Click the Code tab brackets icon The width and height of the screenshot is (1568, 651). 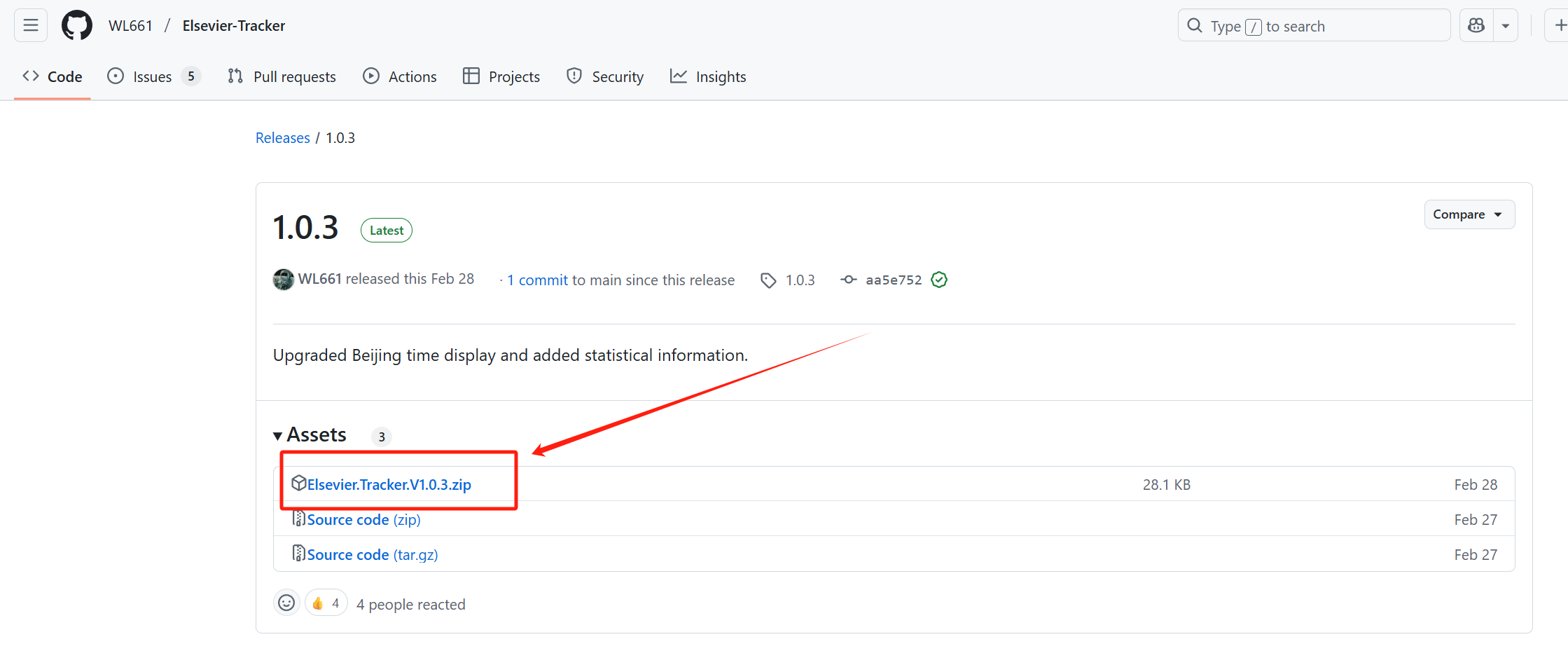31,76
